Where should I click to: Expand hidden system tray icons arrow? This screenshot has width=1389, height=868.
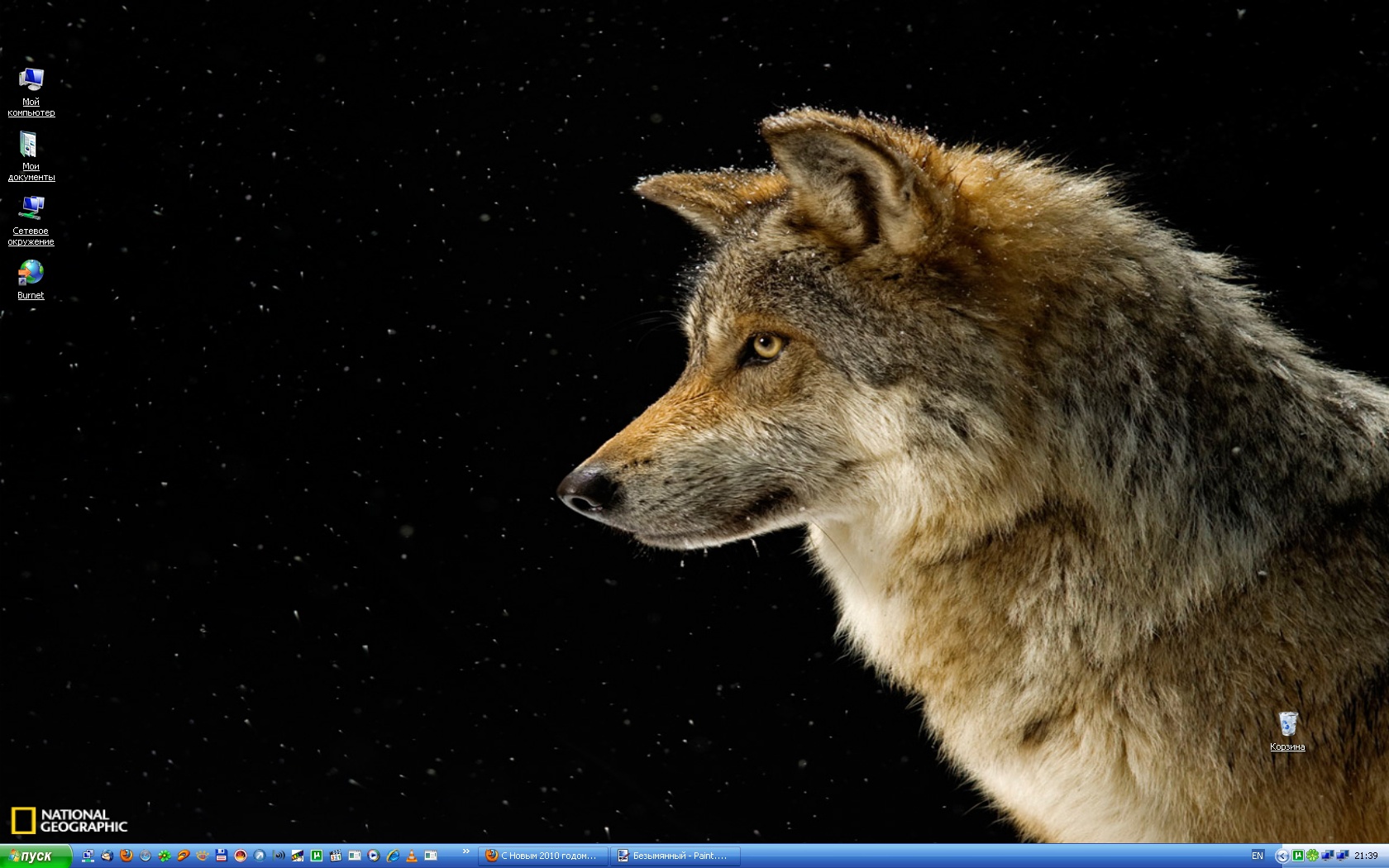[x=1282, y=856]
